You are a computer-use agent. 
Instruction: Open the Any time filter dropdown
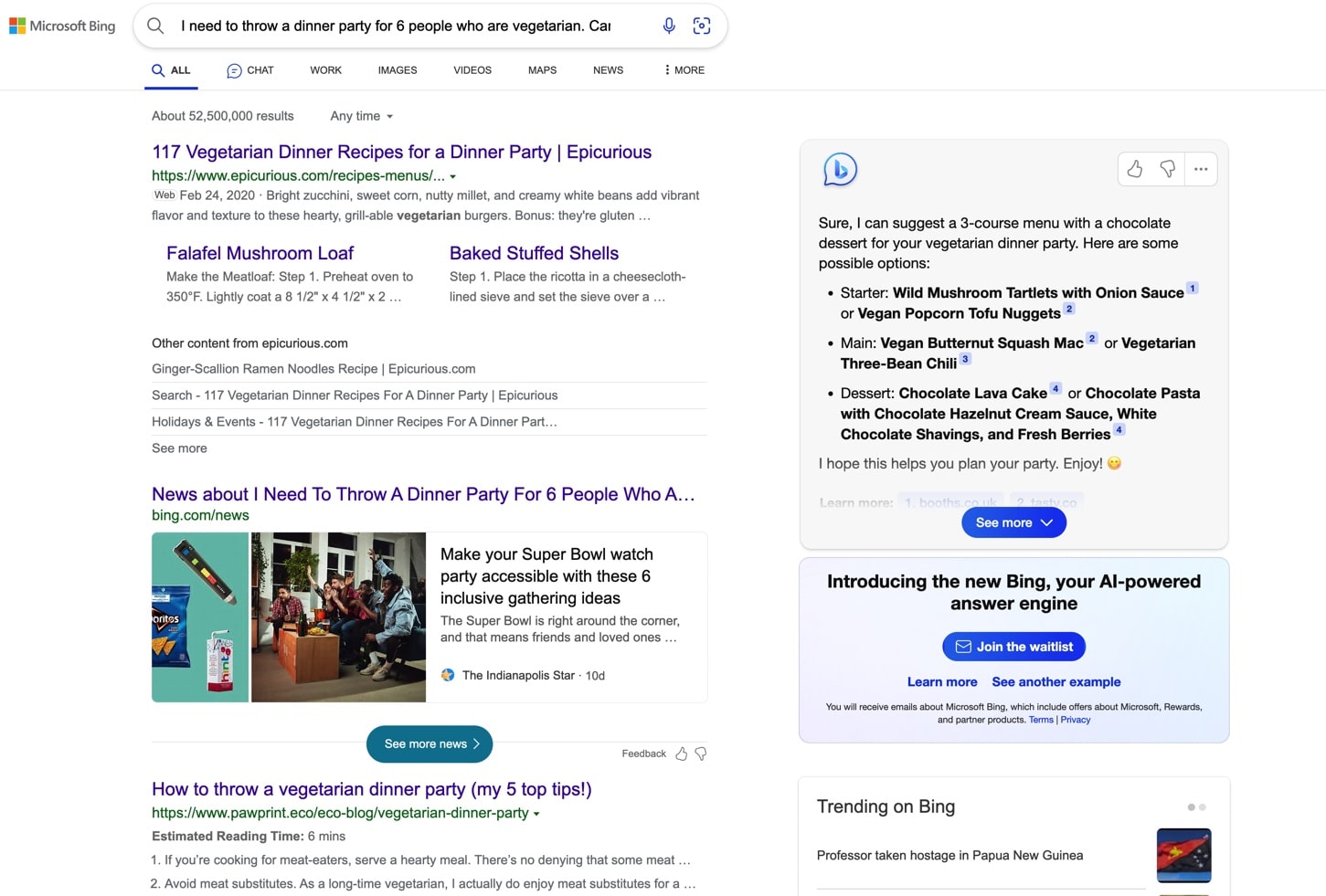pyautogui.click(x=362, y=116)
